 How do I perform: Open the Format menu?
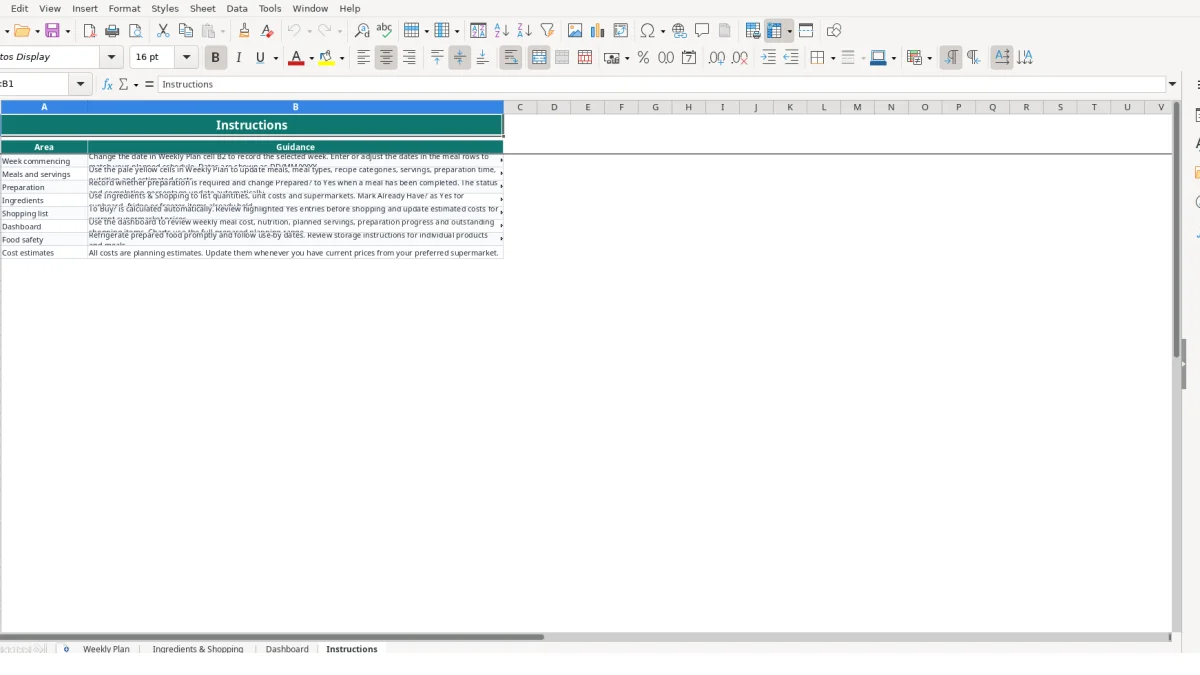click(x=125, y=8)
